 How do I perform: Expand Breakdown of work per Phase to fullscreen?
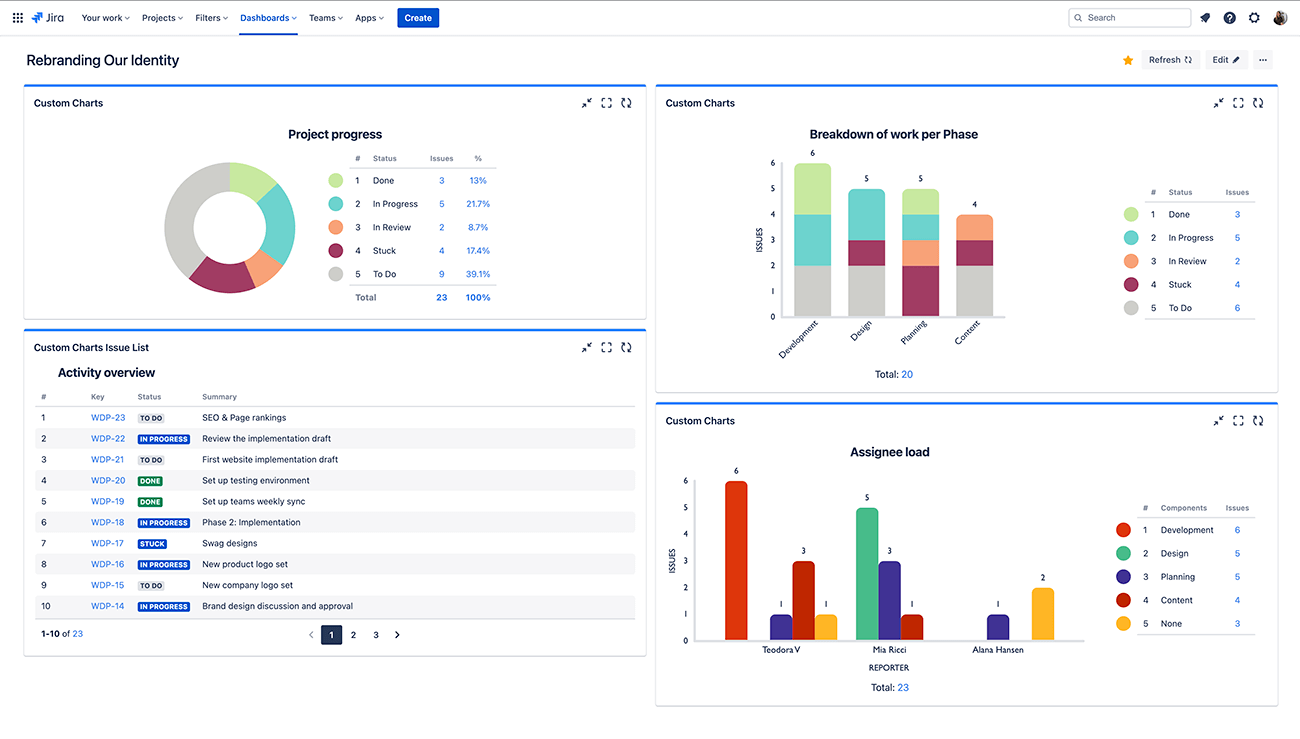[1238, 103]
